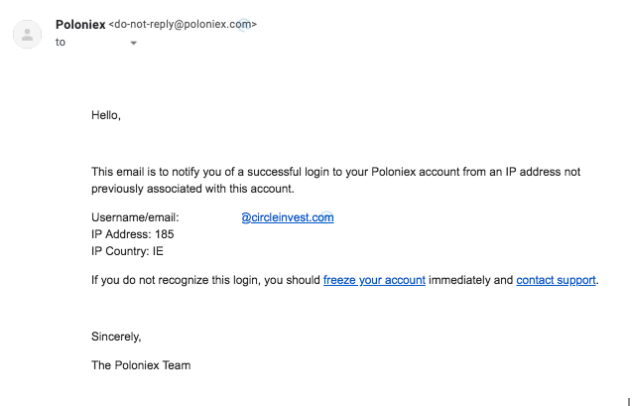Follow the "freeze your account" link

[x=374, y=280]
